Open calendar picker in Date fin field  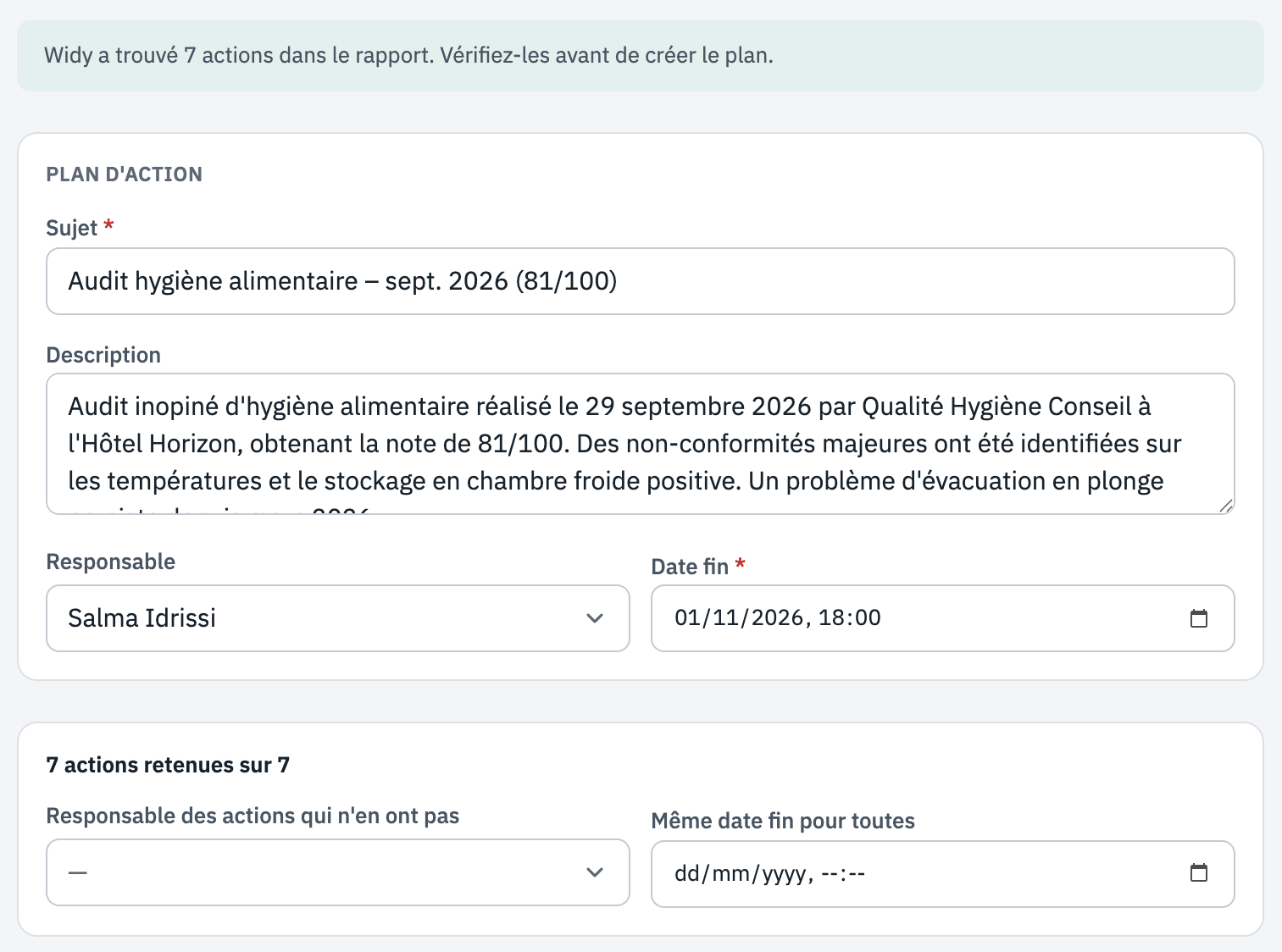pos(1198,618)
